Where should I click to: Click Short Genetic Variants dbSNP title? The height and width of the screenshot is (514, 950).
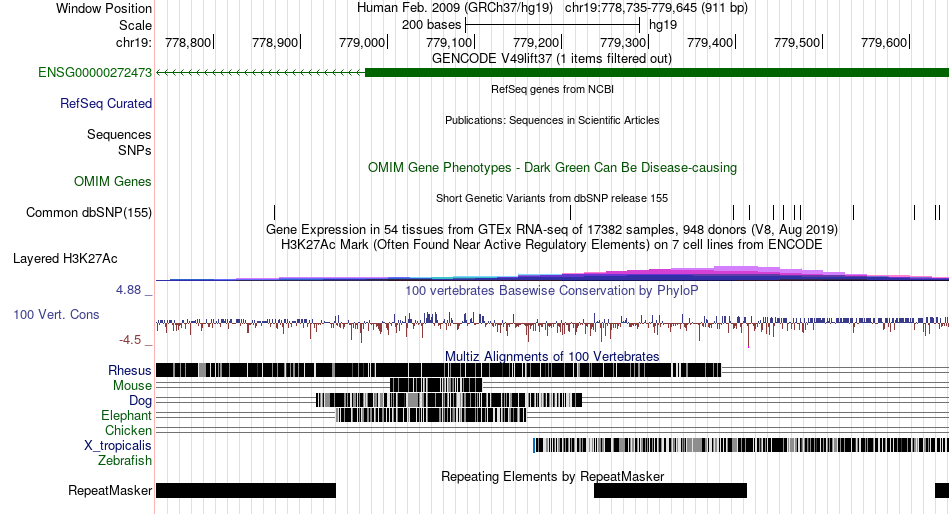click(x=552, y=198)
